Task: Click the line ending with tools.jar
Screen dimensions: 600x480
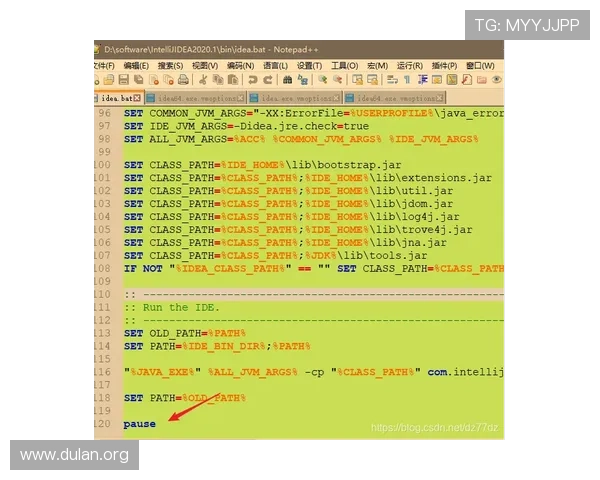Action: click(275, 256)
